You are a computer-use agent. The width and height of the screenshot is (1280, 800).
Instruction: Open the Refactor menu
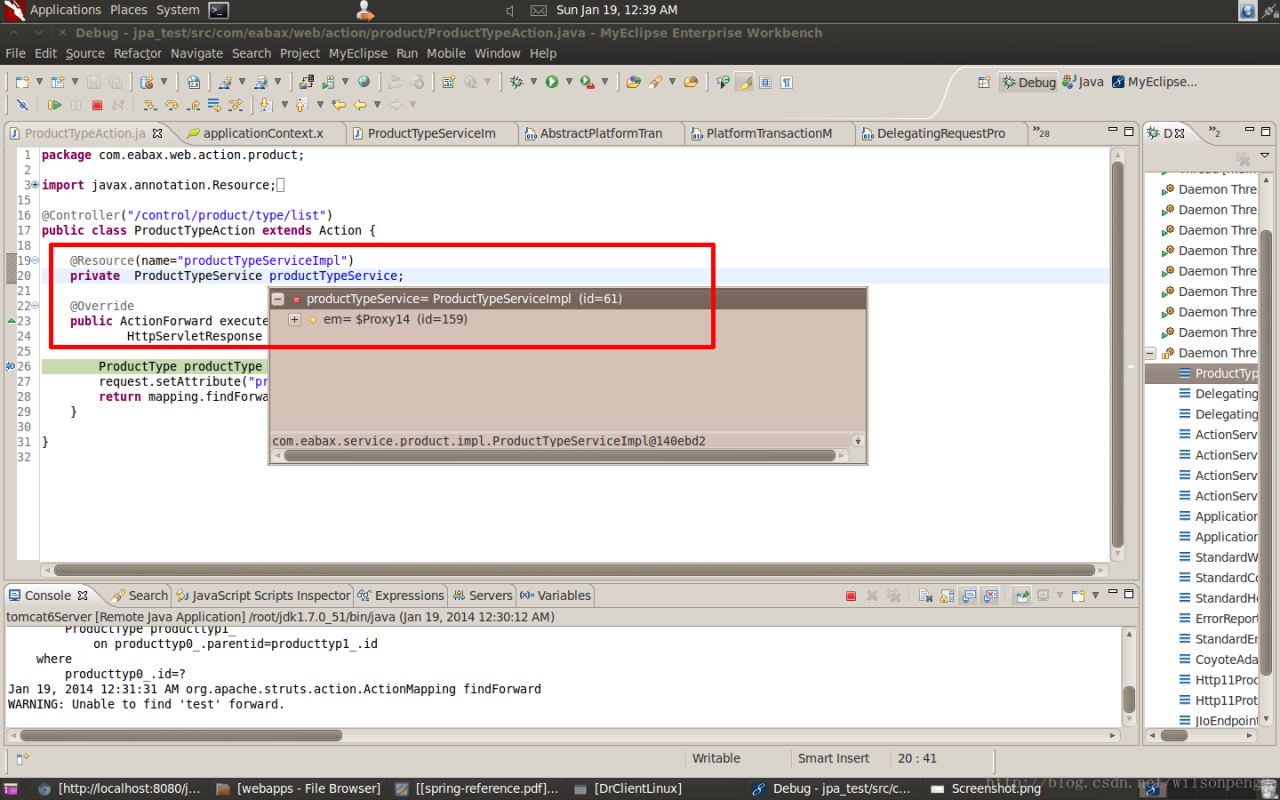point(137,53)
